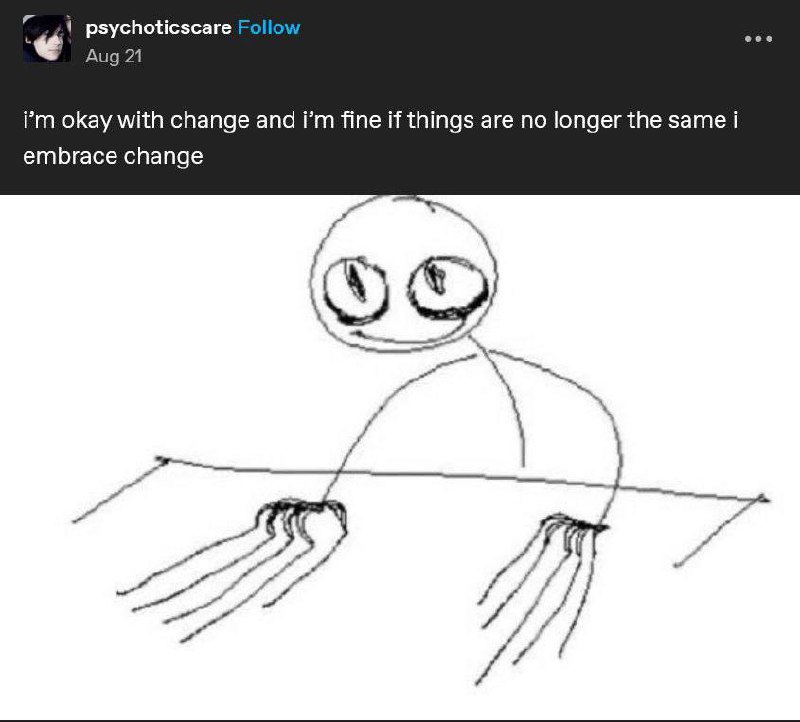Click the clawed hand on the drawing's right
This screenshot has width=800, height=722.
point(574,531)
